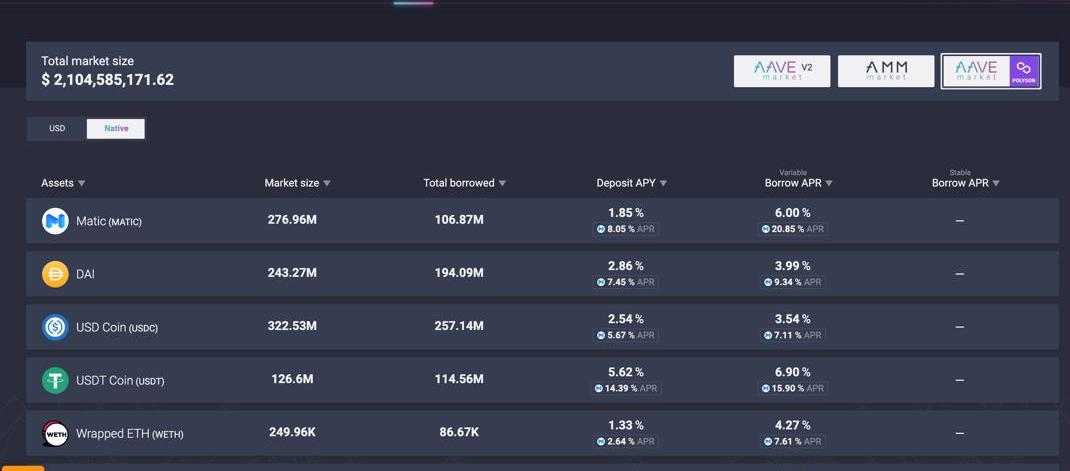Screen dimensions: 1070x471
Task: Select the AMM market
Action: [886, 71]
